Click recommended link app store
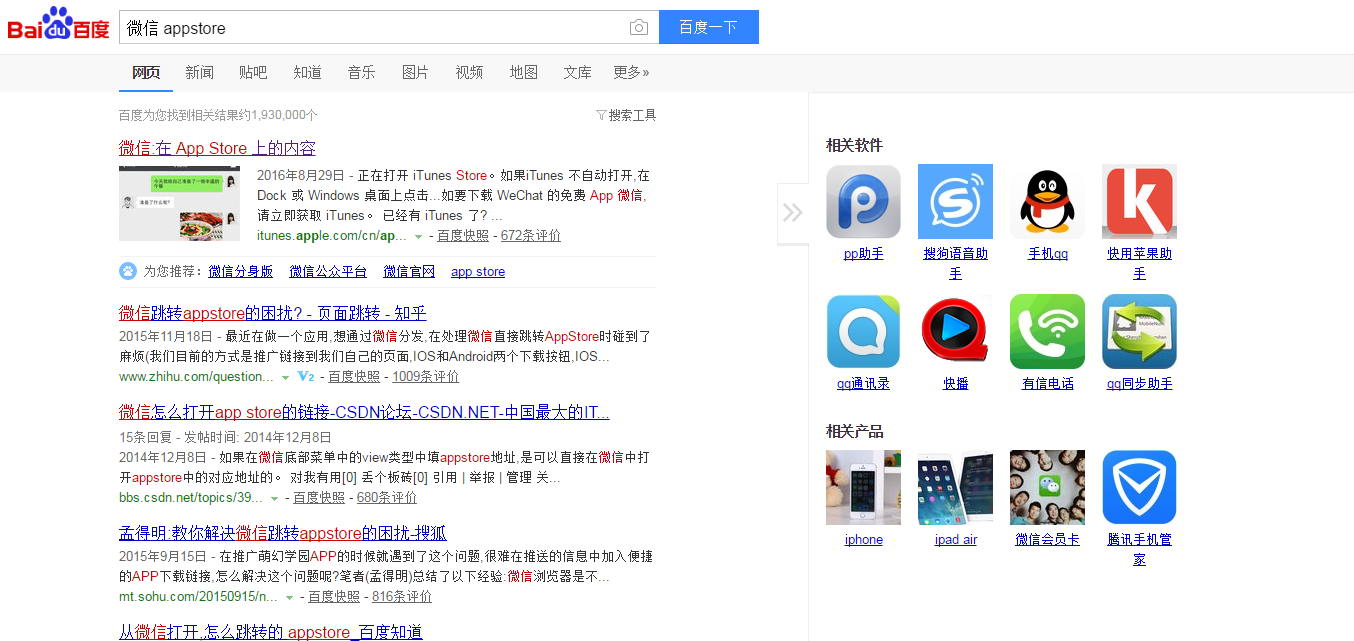Image resolution: width=1354 pixels, height=641 pixels. point(478,272)
